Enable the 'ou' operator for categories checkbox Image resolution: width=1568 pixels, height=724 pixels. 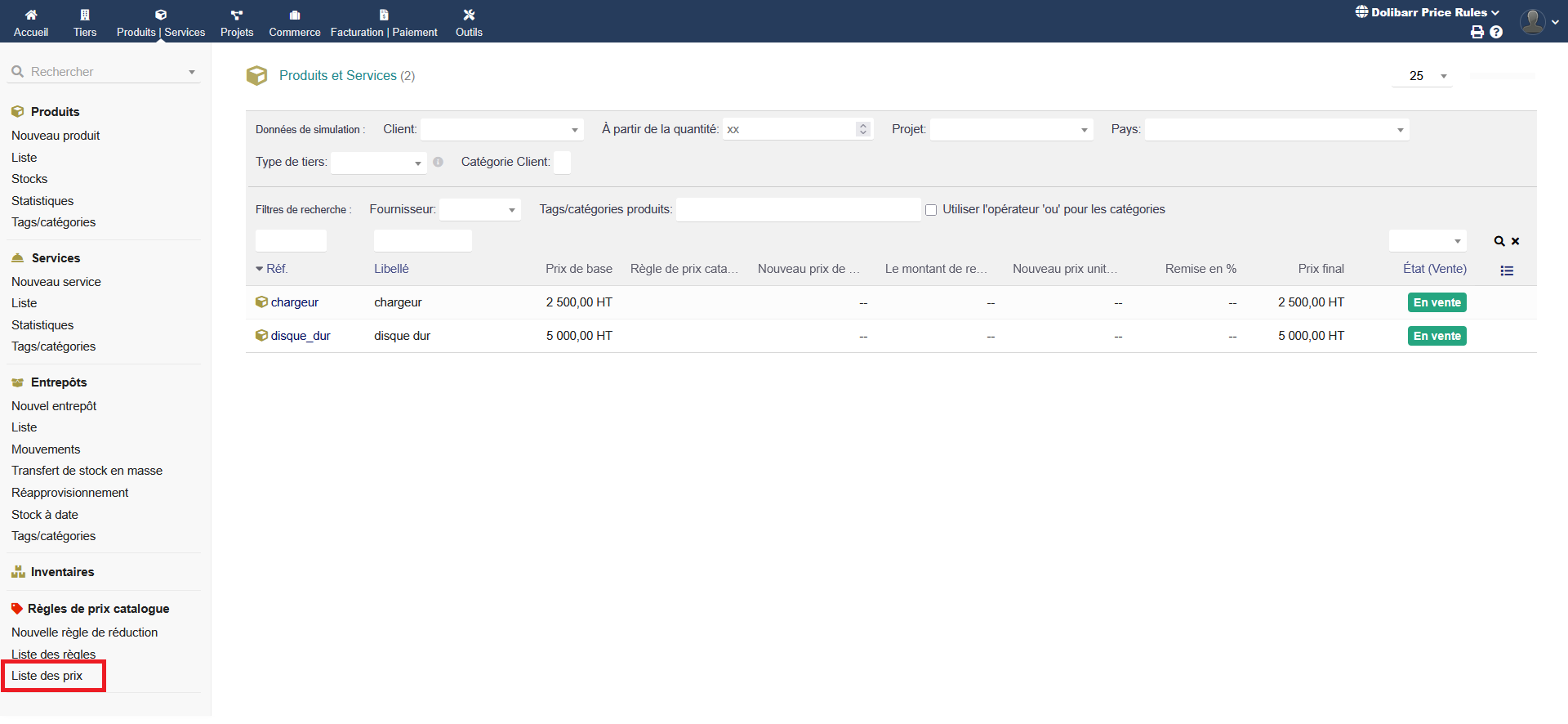931,210
